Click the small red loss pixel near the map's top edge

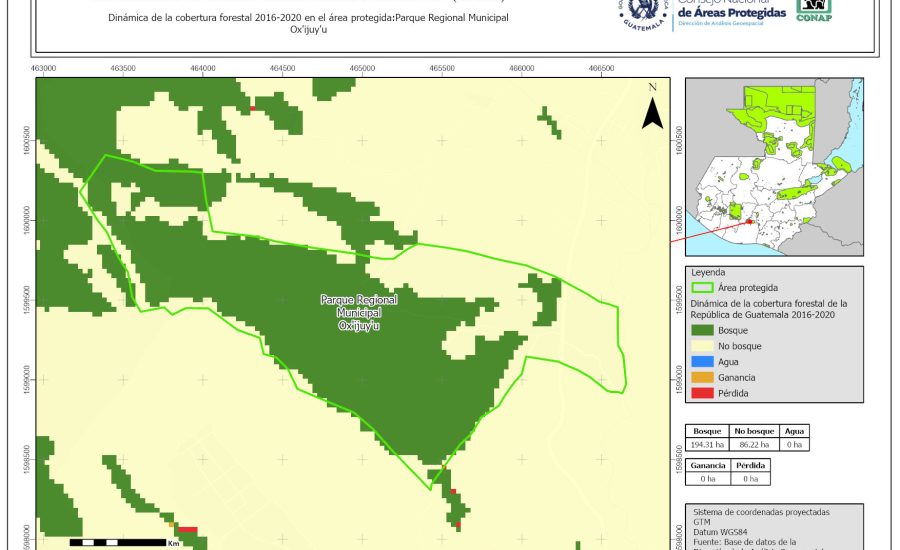coord(254,108)
